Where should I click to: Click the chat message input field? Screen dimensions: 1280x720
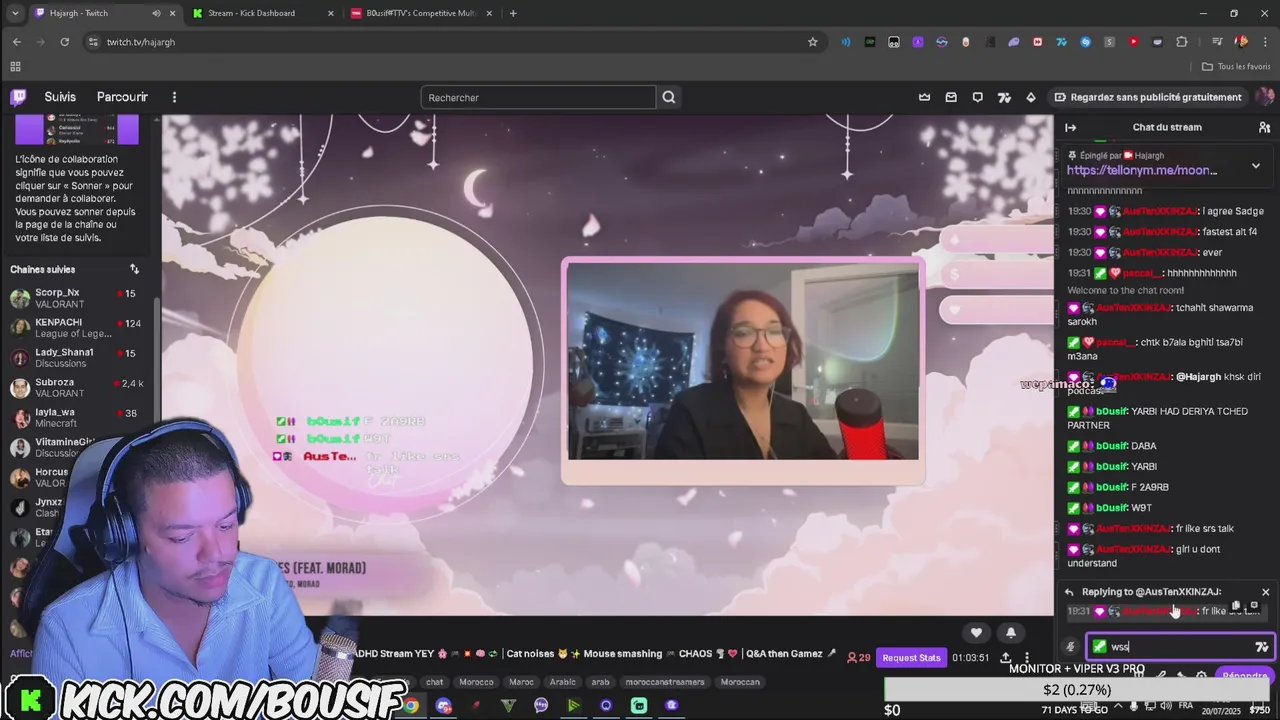pos(1180,646)
